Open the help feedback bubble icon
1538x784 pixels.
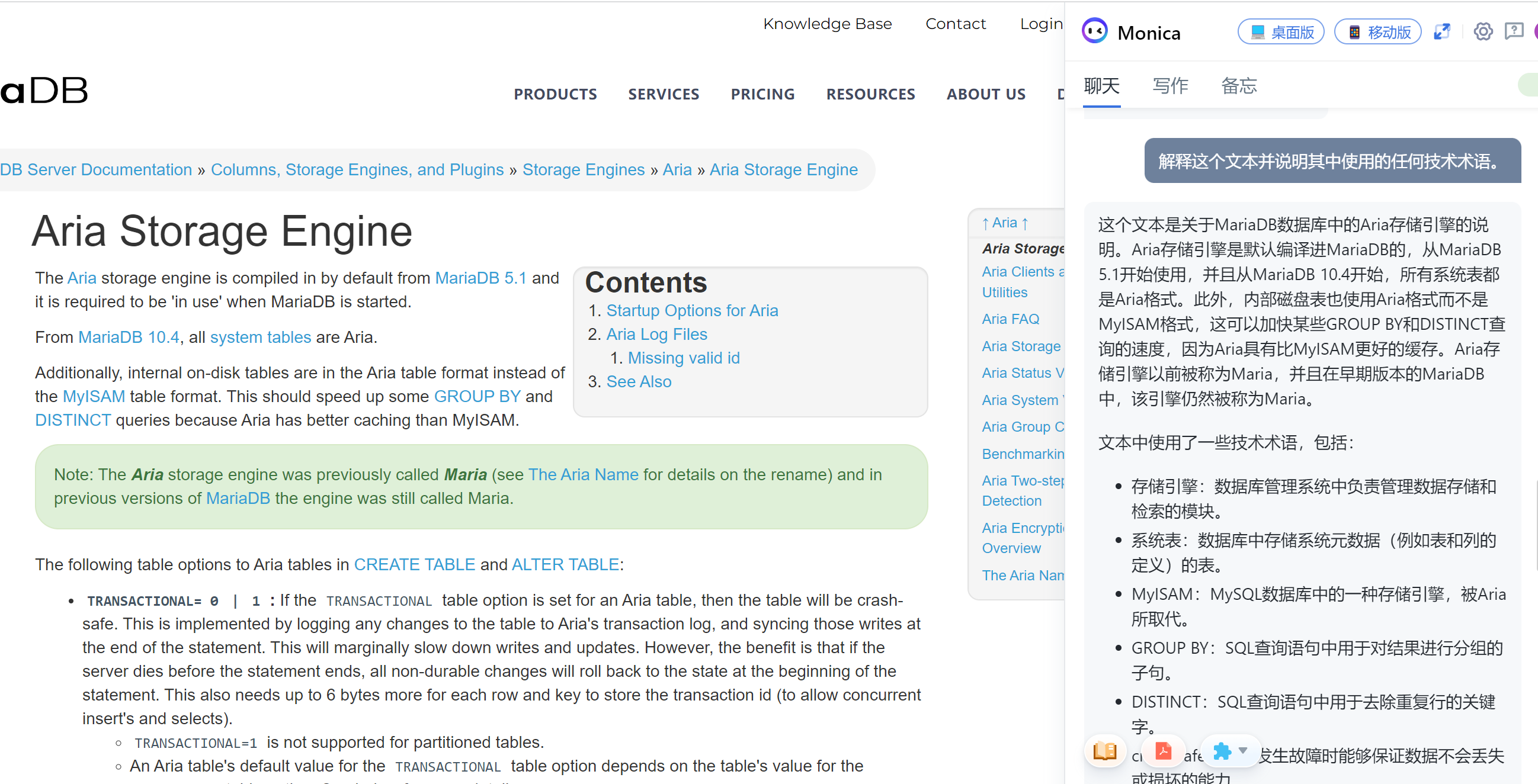(x=1514, y=31)
